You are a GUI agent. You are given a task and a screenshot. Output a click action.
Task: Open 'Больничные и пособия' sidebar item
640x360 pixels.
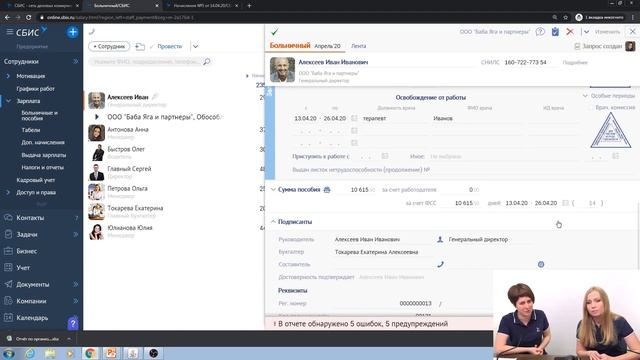[40, 116]
